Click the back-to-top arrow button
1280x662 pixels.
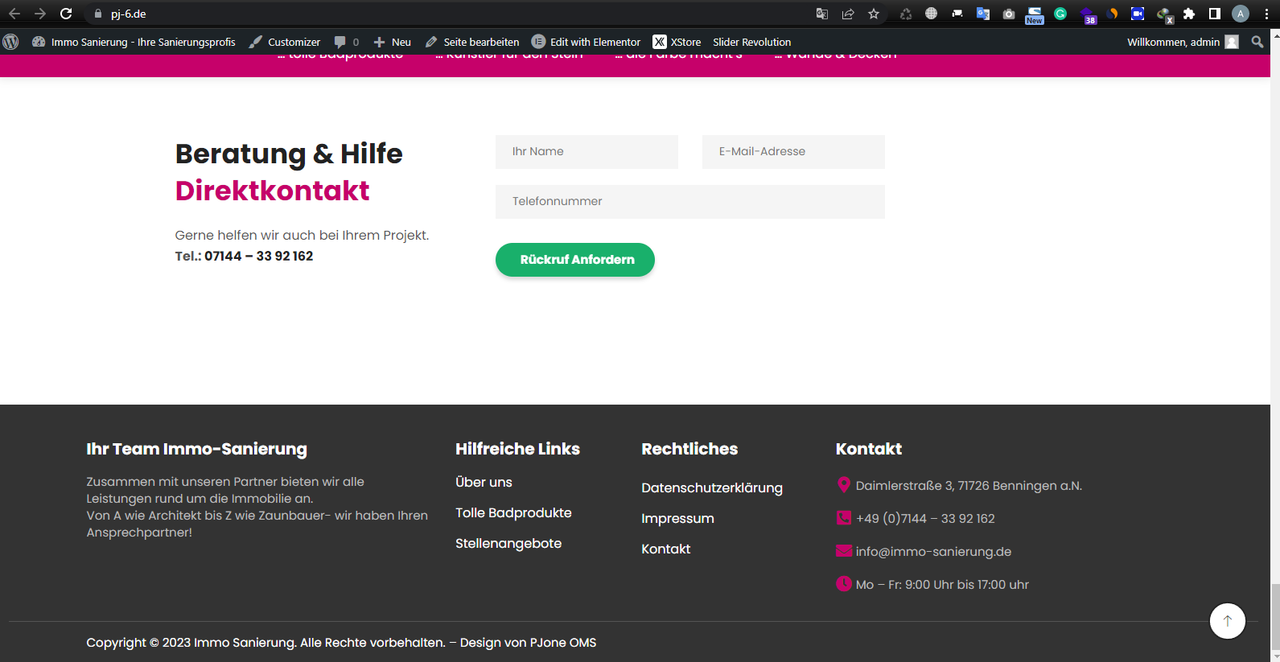coord(1227,621)
